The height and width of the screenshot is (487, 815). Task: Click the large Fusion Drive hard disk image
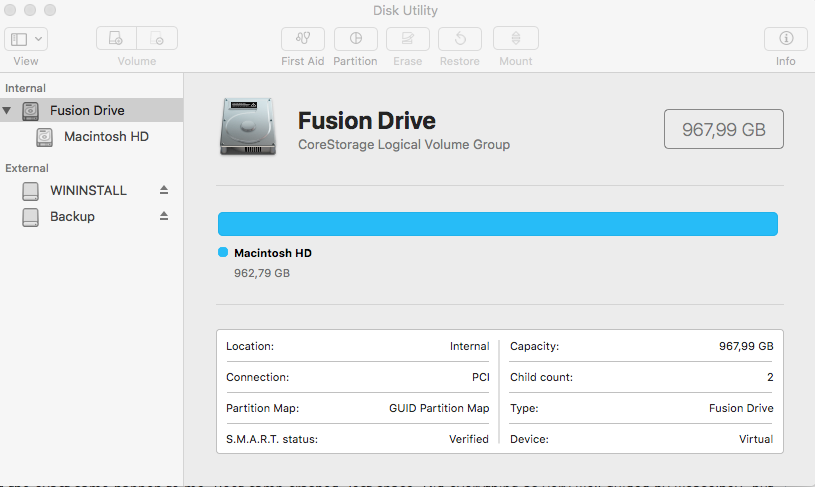(247, 126)
